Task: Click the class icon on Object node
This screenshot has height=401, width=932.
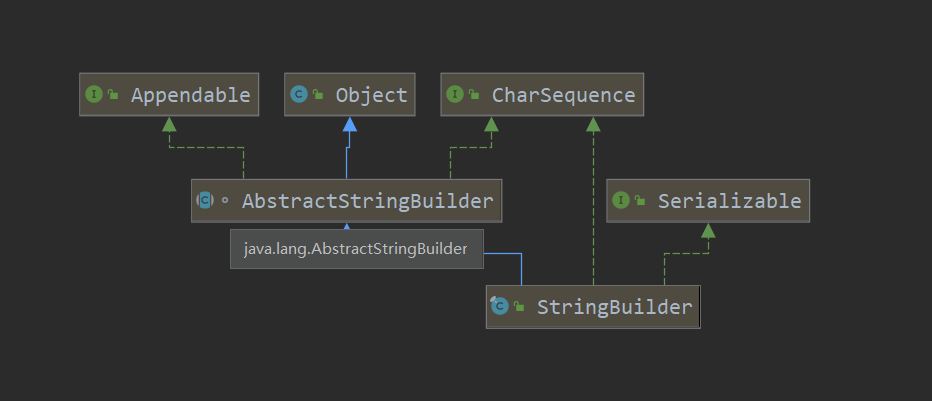Action: pyautogui.click(x=299, y=95)
